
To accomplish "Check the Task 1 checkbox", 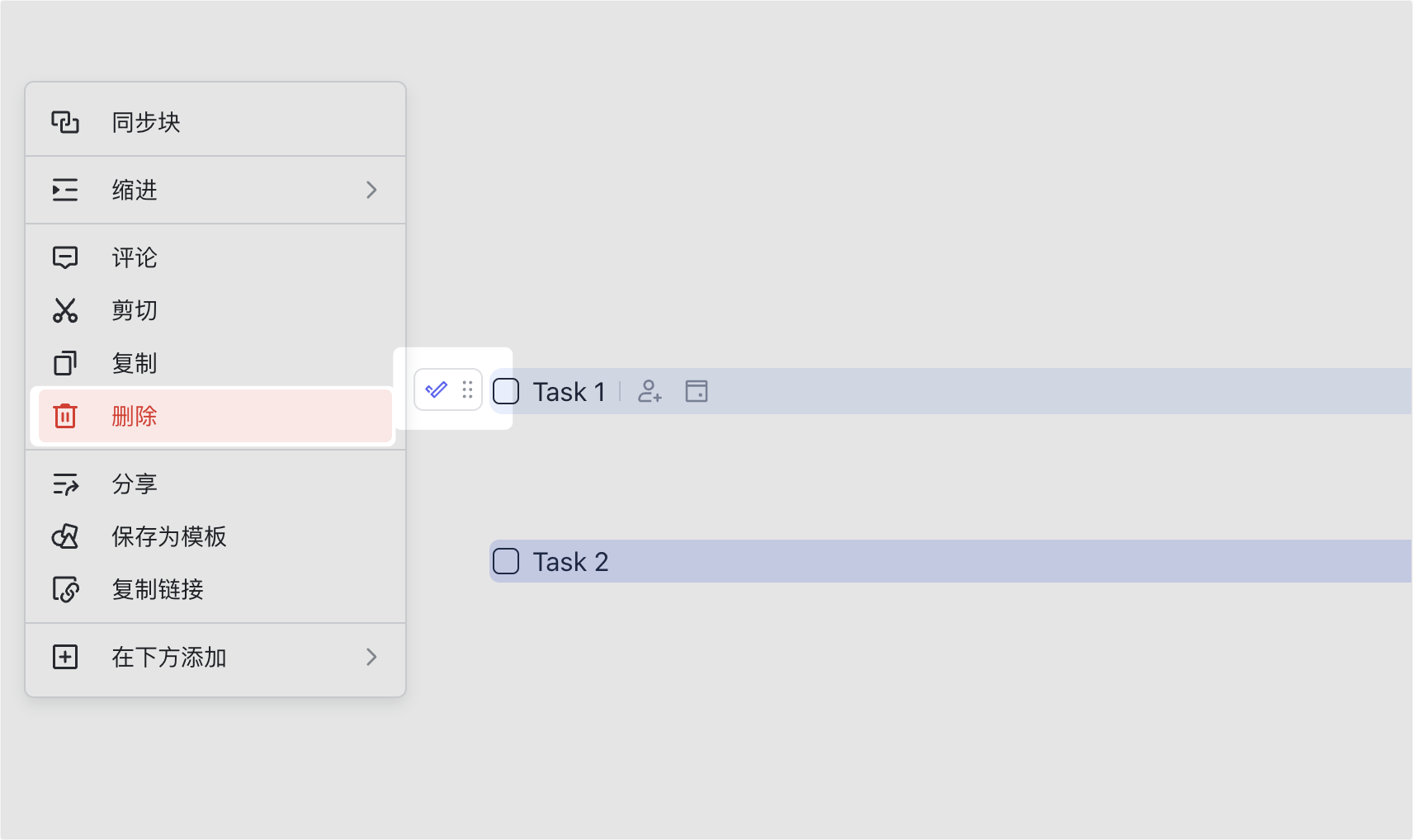I will click(506, 391).
